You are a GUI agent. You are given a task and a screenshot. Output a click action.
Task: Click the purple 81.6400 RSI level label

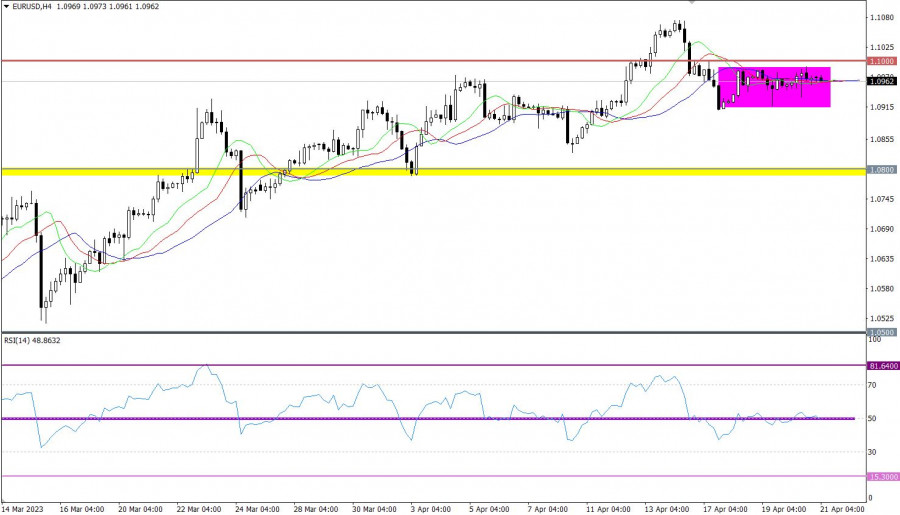click(x=882, y=366)
